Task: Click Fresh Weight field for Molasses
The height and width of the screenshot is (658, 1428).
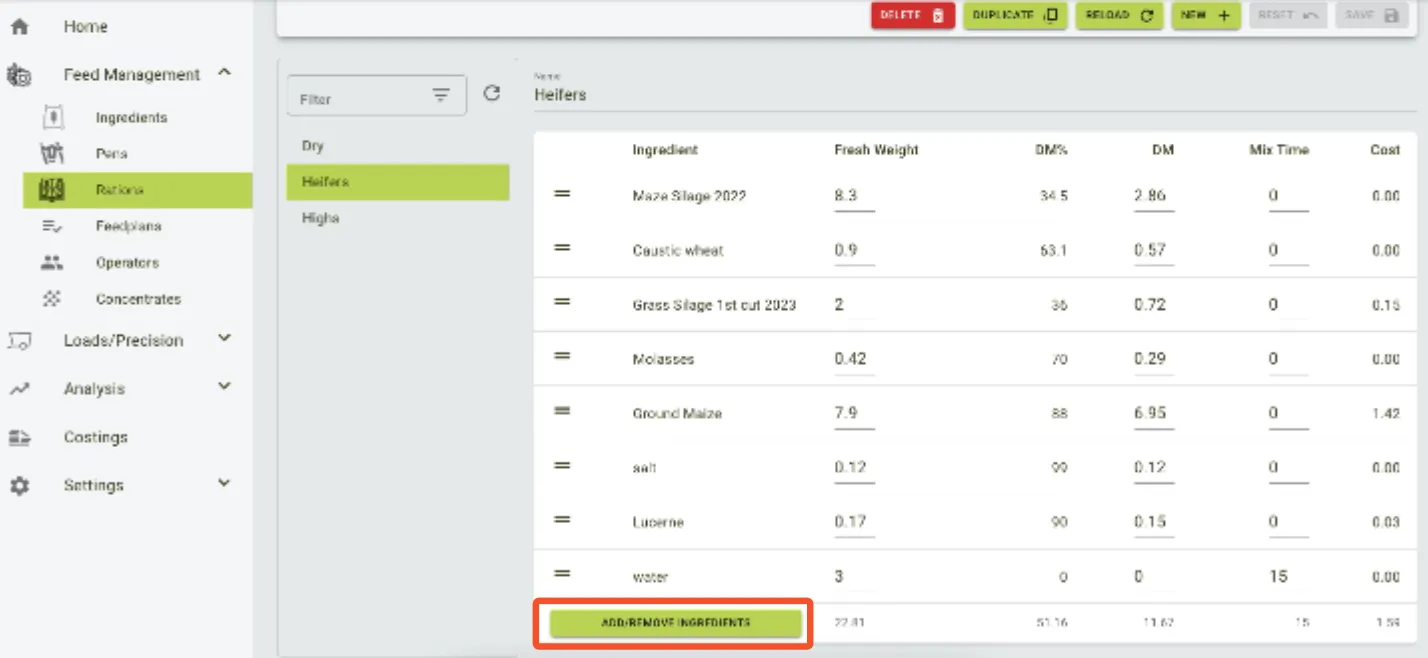Action: pyautogui.click(x=853, y=359)
